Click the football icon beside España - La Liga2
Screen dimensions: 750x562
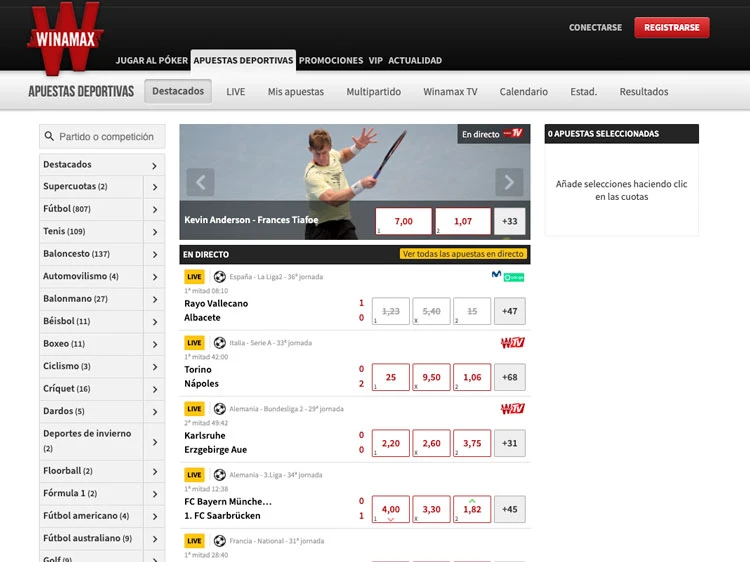tap(220, 276)
